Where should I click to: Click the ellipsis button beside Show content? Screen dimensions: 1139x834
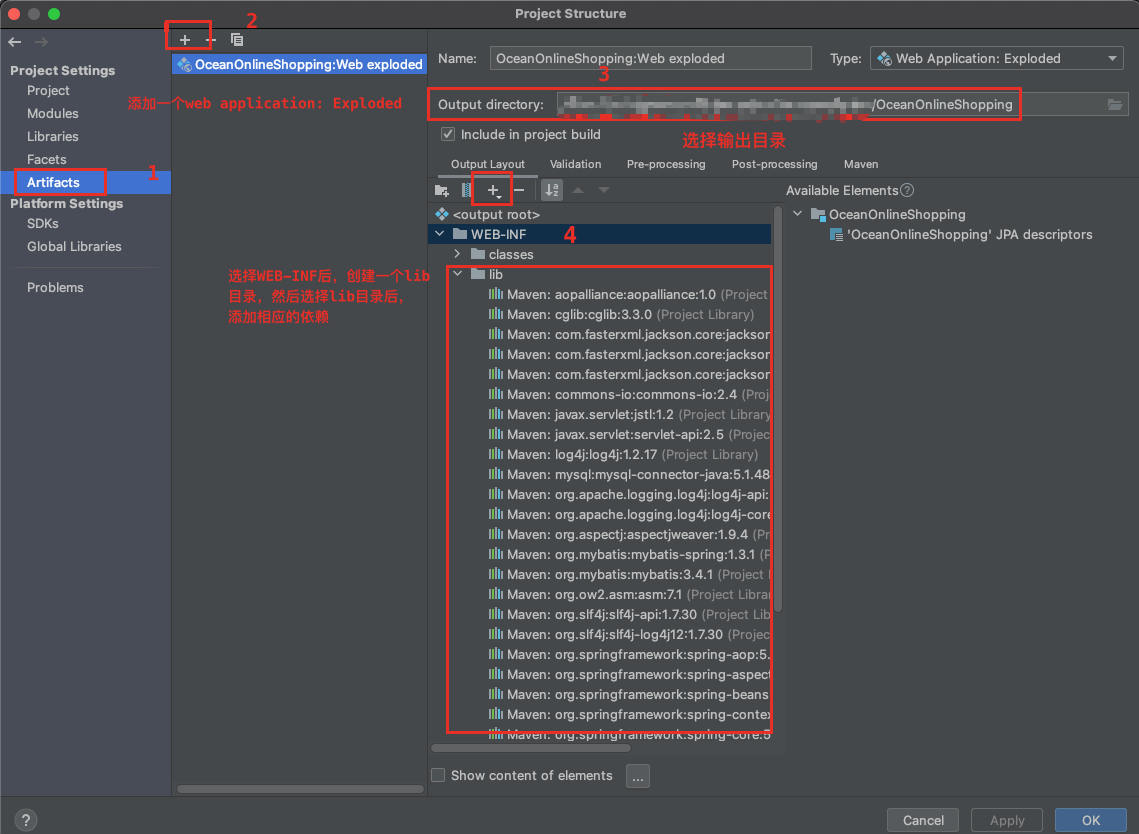637,776
